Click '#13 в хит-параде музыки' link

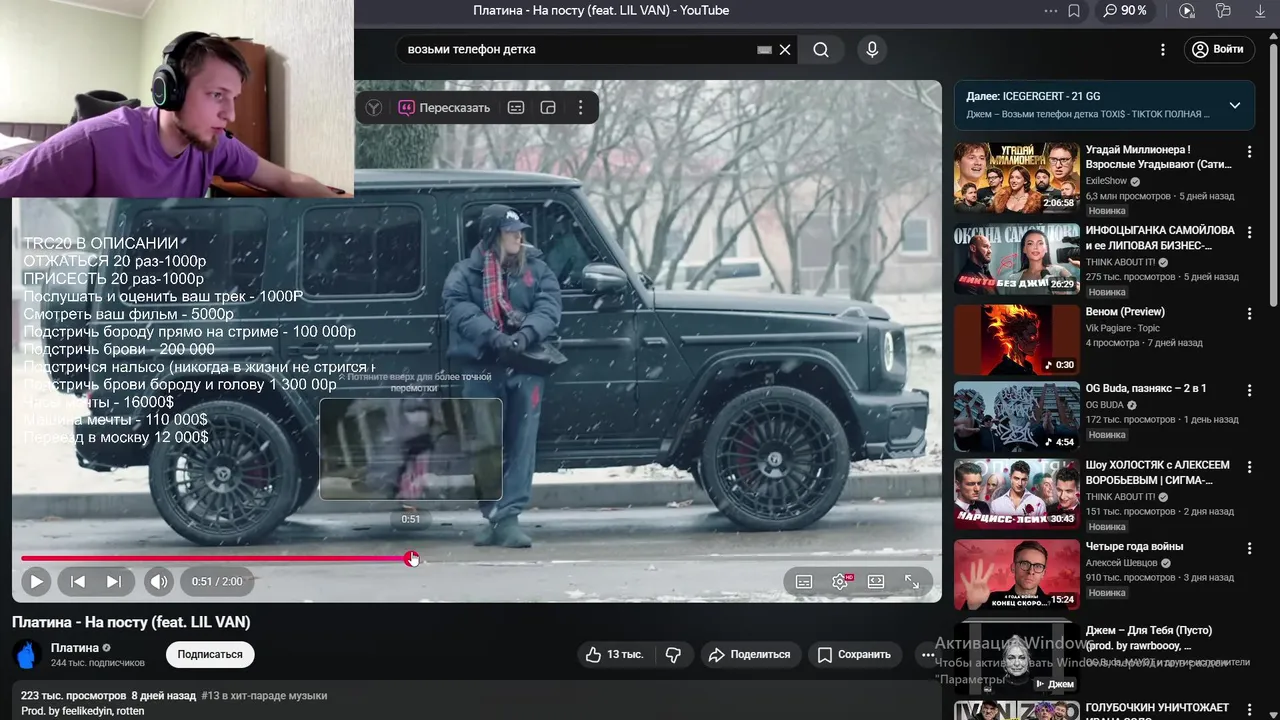click(264, 696)
